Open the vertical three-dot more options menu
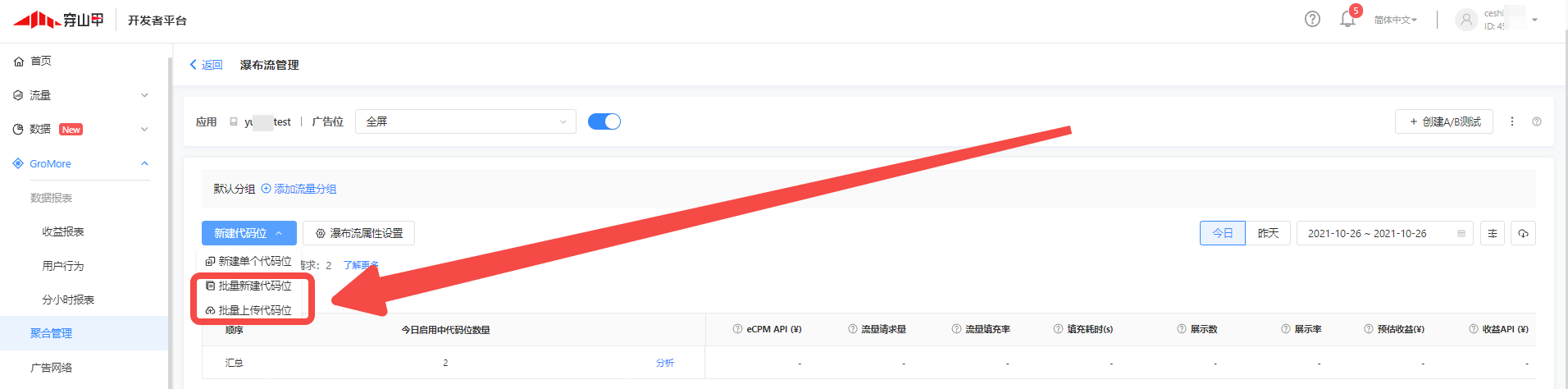 pos(1512,121)
